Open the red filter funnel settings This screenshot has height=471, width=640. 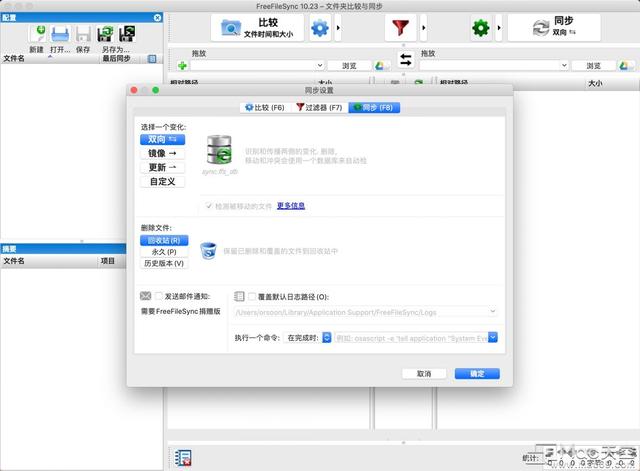pos(400,28)
